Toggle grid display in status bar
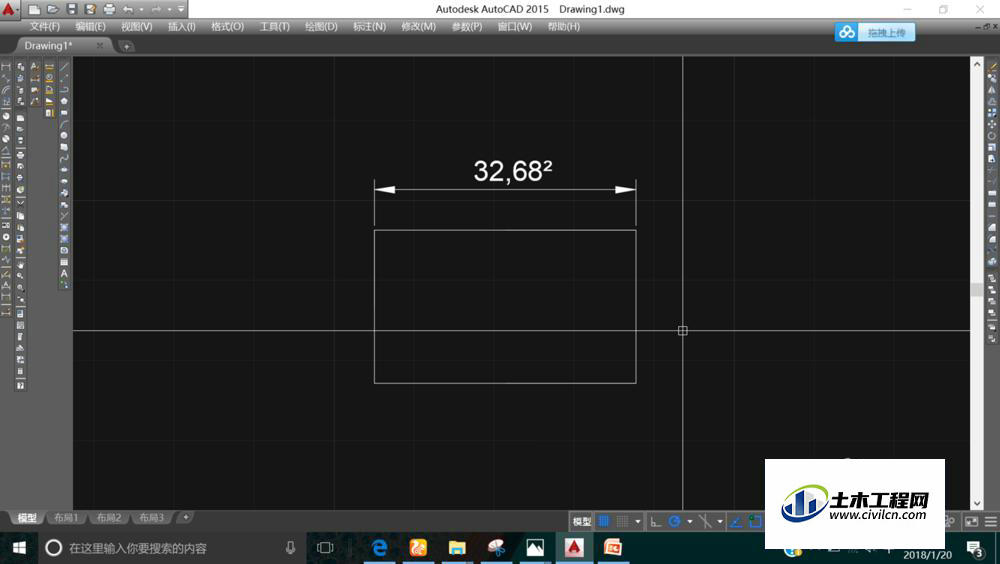The height and width of the screenshot is (564, 1000). point(603,521)
